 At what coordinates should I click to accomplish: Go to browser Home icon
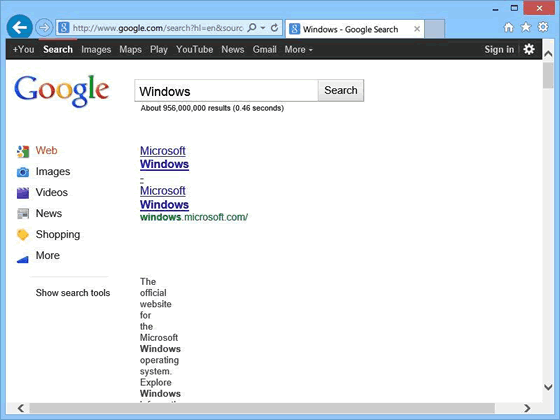point(509,27)
